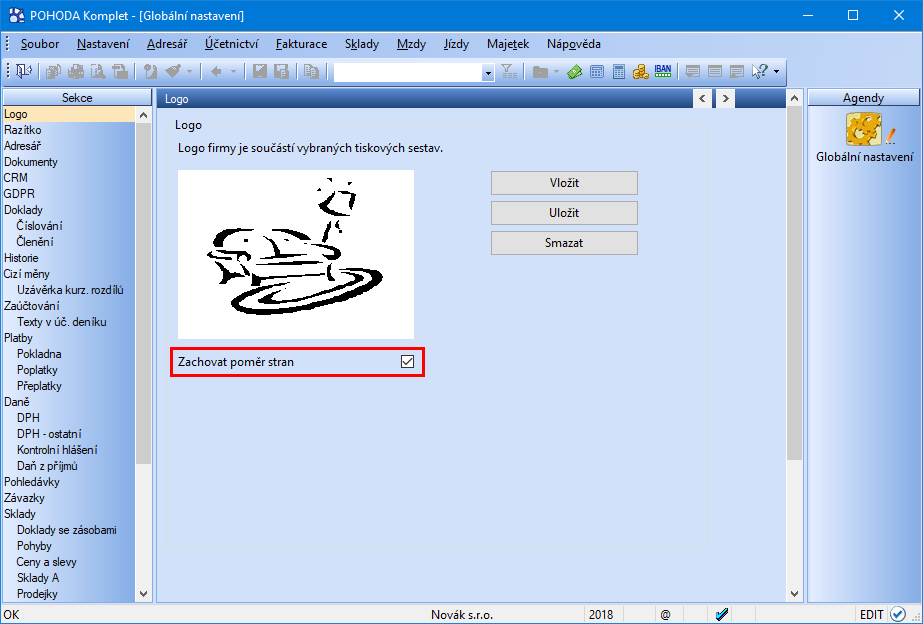The image size is (923, 624).
Task: Click the copy record toolbar icon
Action: [x=311, y=72]
